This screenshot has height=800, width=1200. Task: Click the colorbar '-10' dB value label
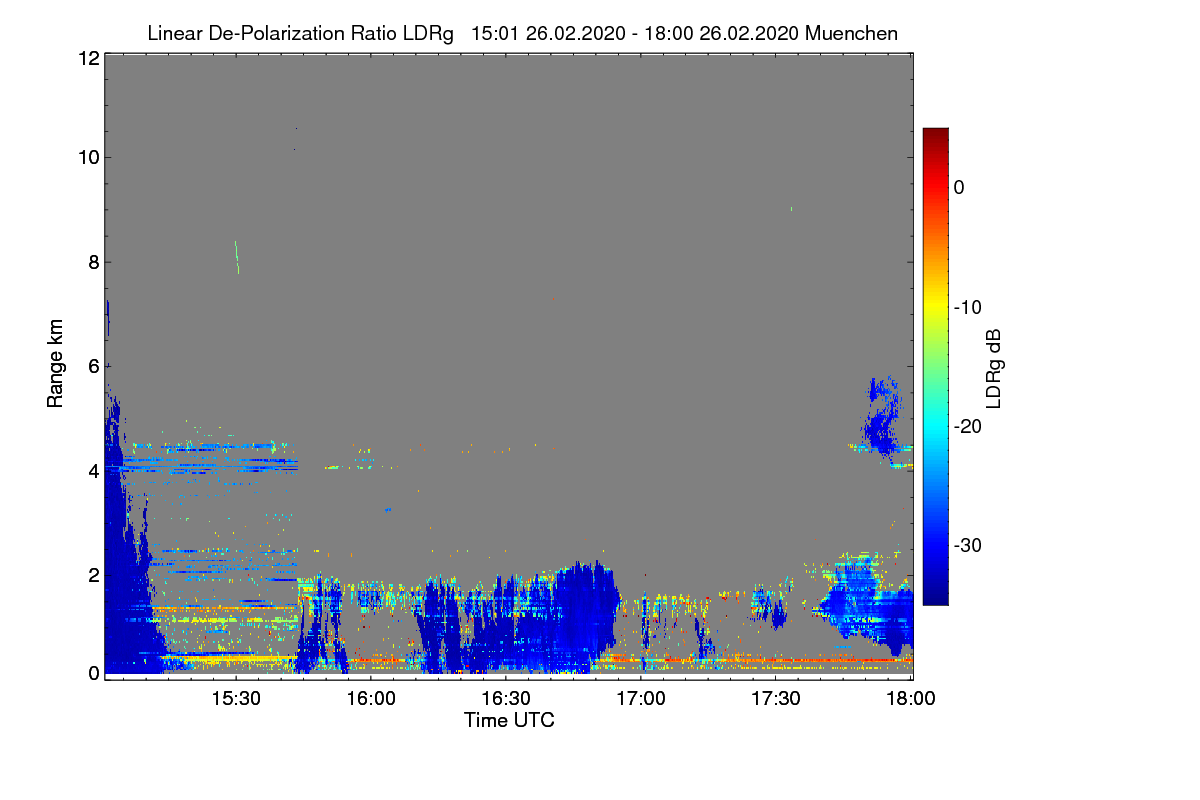(969, 307)
